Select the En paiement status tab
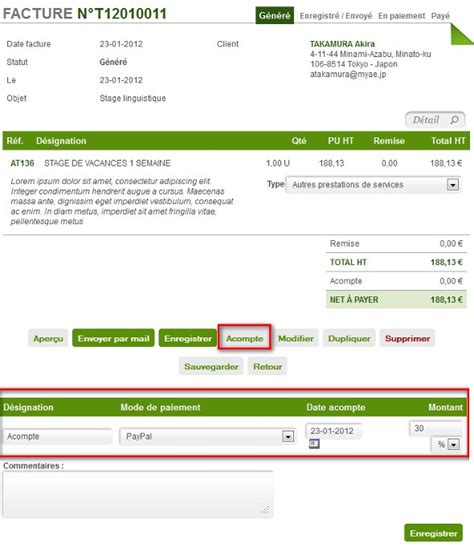Image resolution: width=474 pixels, height=547 pixels. coord(401,16)
